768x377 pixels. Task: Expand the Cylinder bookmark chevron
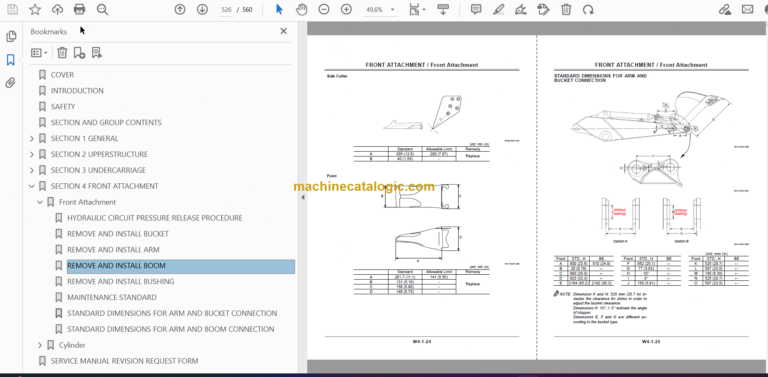click(40, 345)
